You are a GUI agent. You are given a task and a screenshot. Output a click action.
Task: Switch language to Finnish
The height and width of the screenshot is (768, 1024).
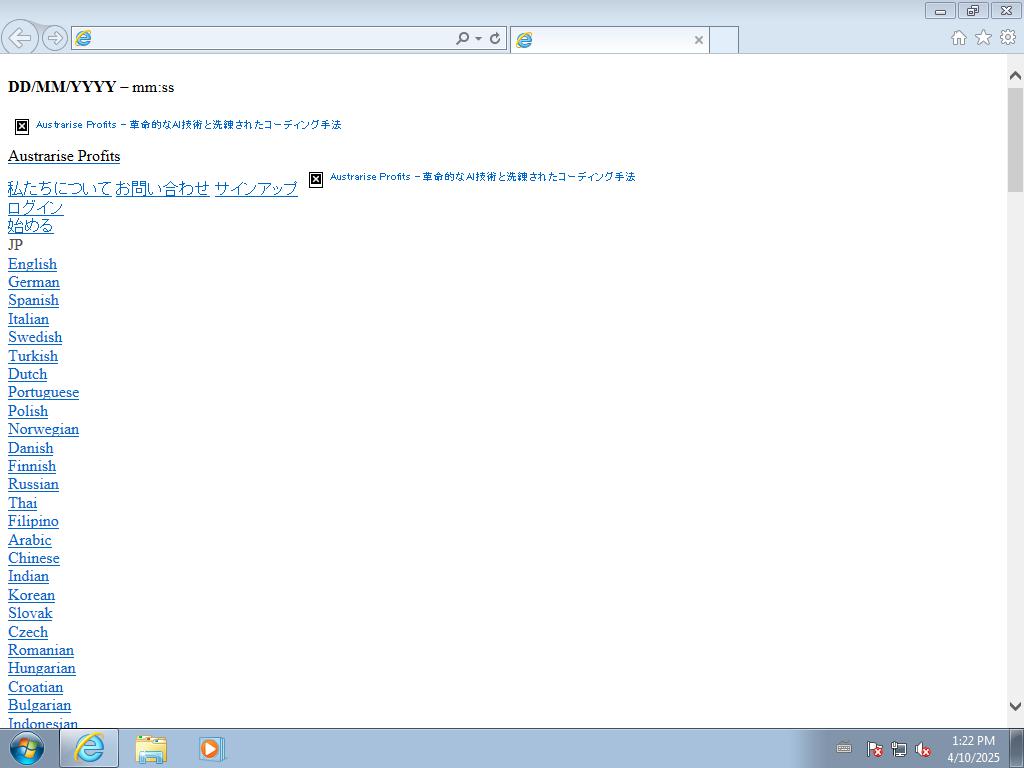[x=32, y=466]
